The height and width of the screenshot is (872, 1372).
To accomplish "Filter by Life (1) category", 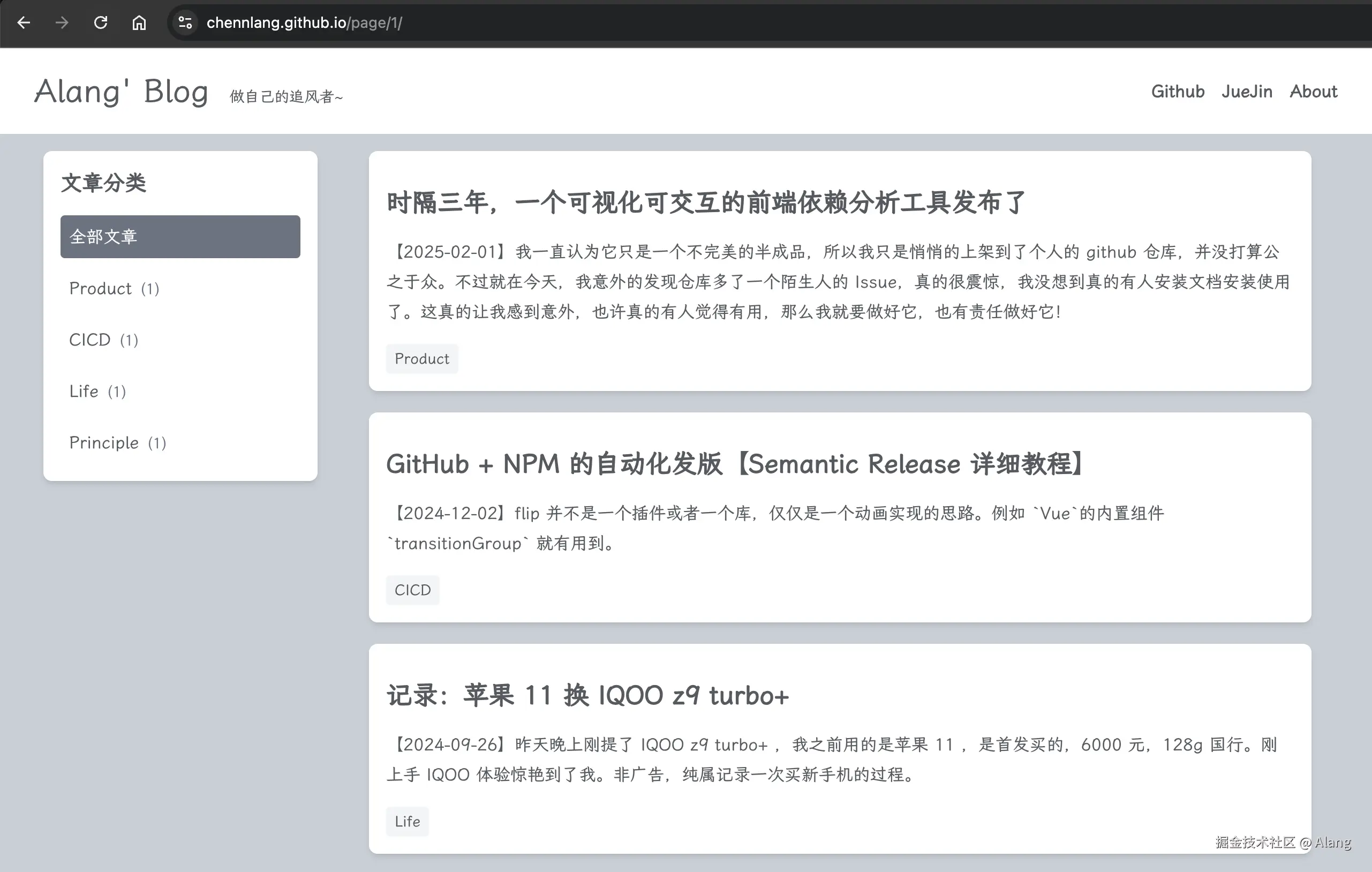I will click(x=180, y=392).
